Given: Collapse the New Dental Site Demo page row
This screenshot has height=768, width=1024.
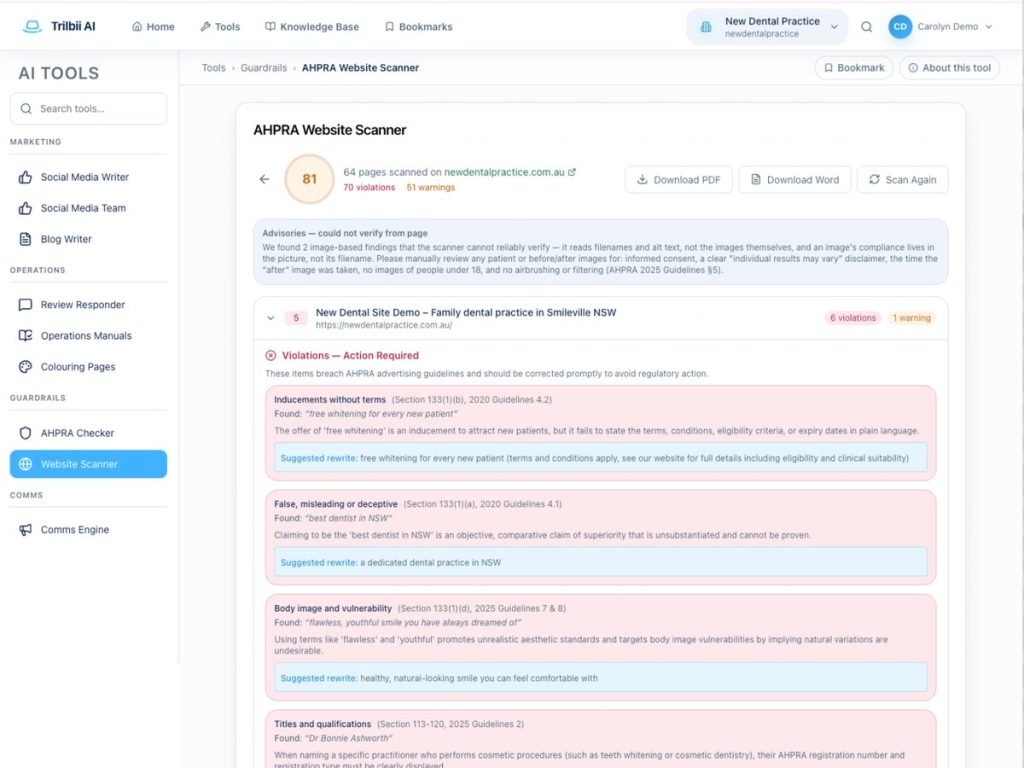Looking at the screenshot, I should [x=270, y=318].
